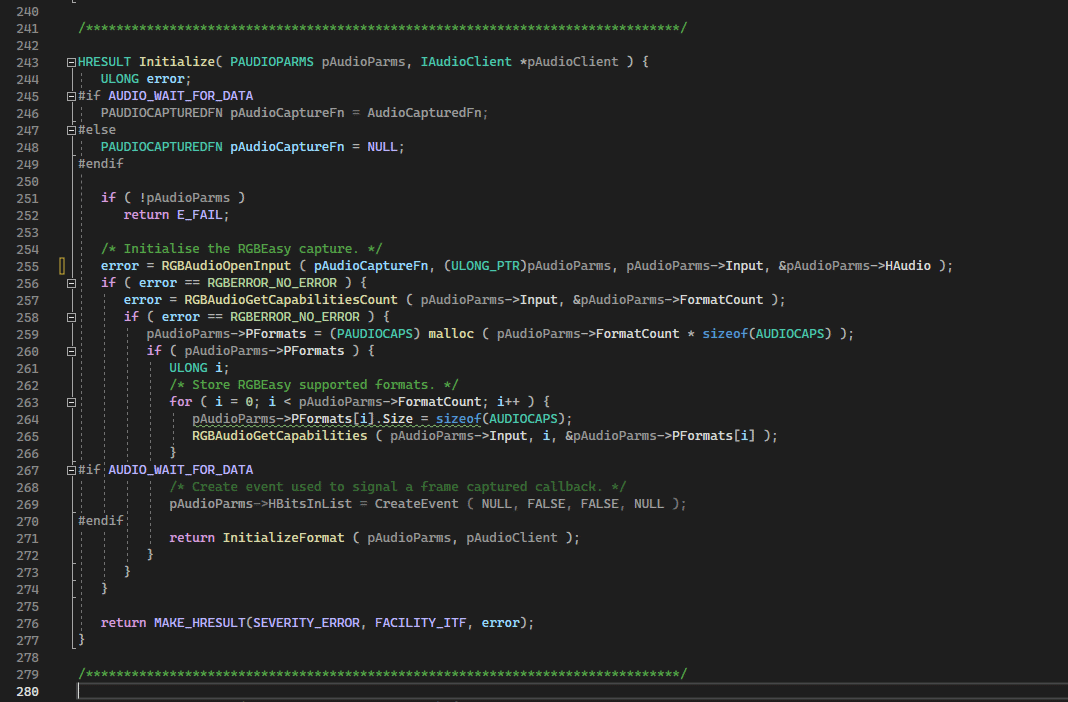Click the ULONG_PTR cast on line 255
The width and height of the screenshot is (1068, 702).
pos(485,266)
